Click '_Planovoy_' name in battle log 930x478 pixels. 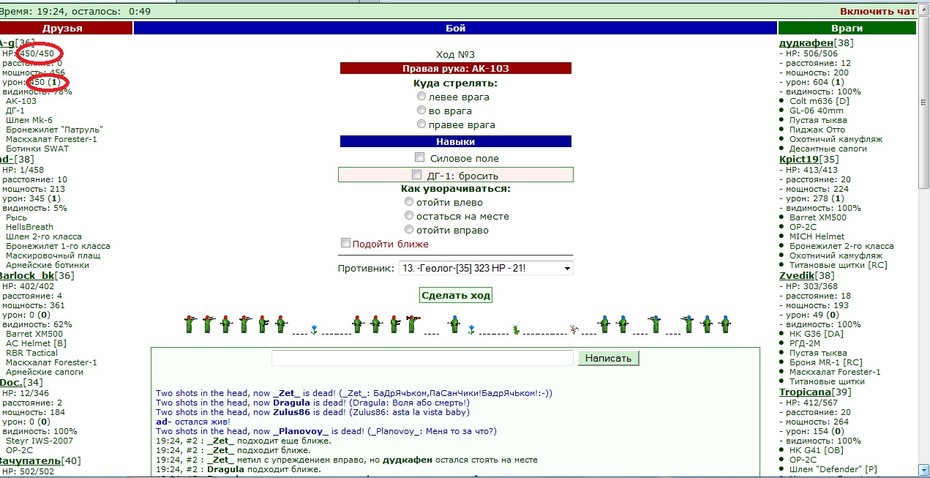tap(301, 431)
